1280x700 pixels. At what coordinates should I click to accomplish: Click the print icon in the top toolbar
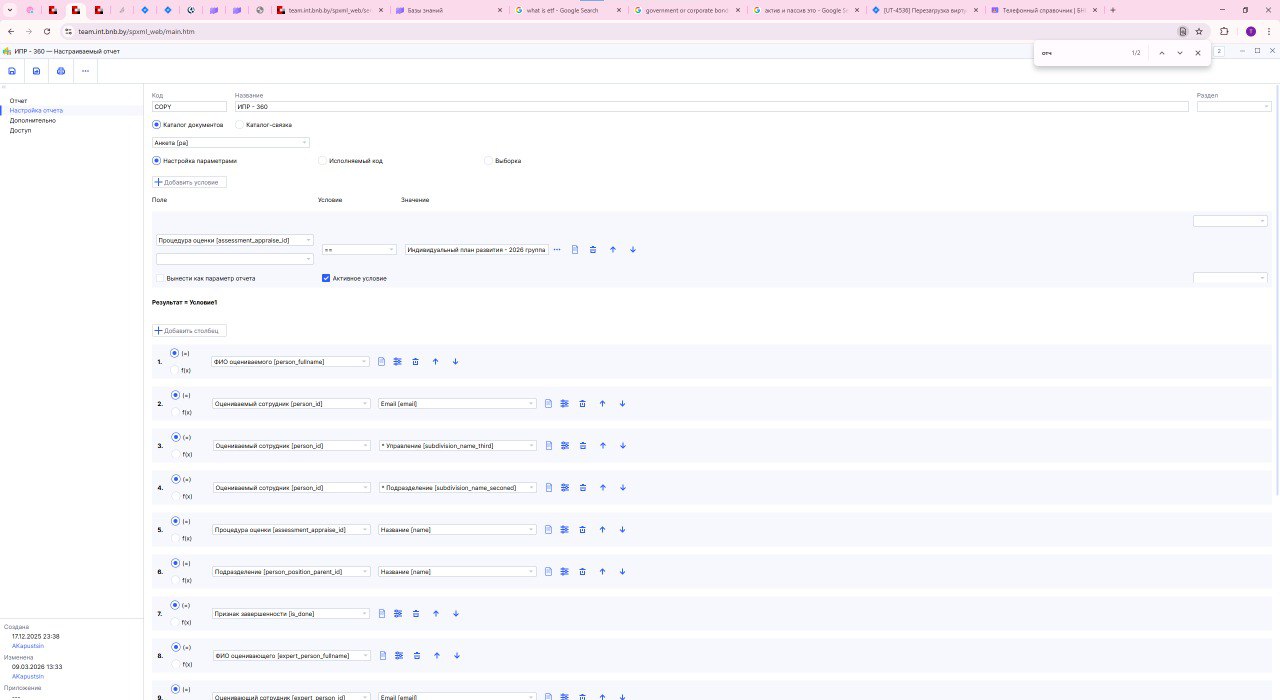click(x=61, y=71)
